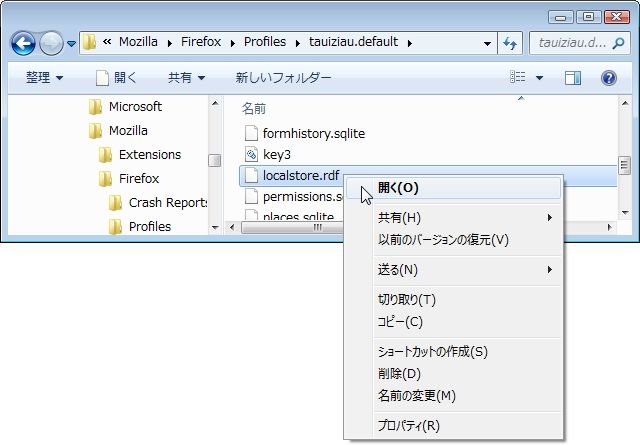
Task: Click the horizontal scrollbar right arrow
Action: pyautogui.click(x=610, y=227)
